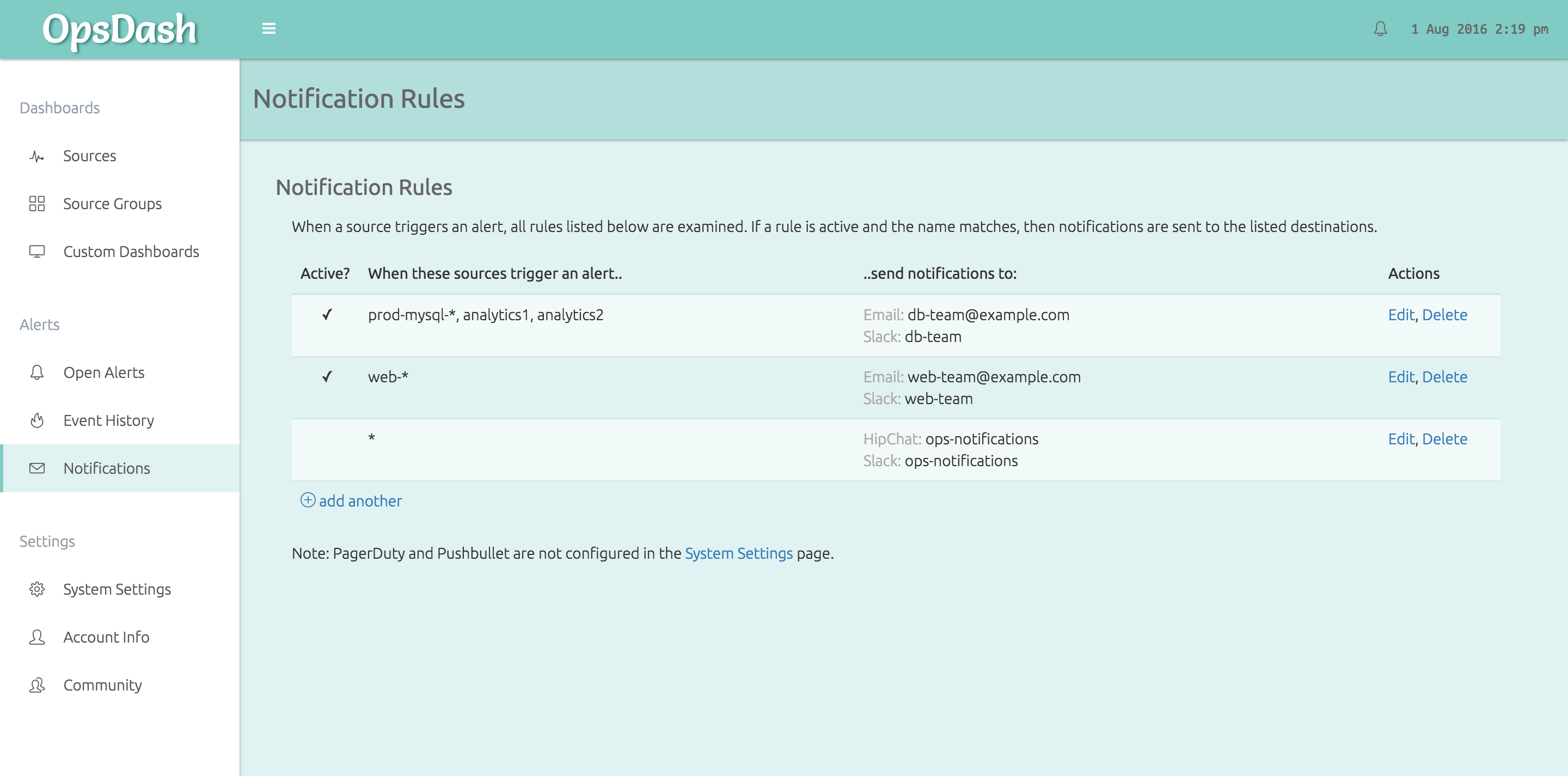Viewport: 1568px width, 776px height.
Task: Delete the wildcard * notification rule
Action: 1444,439
